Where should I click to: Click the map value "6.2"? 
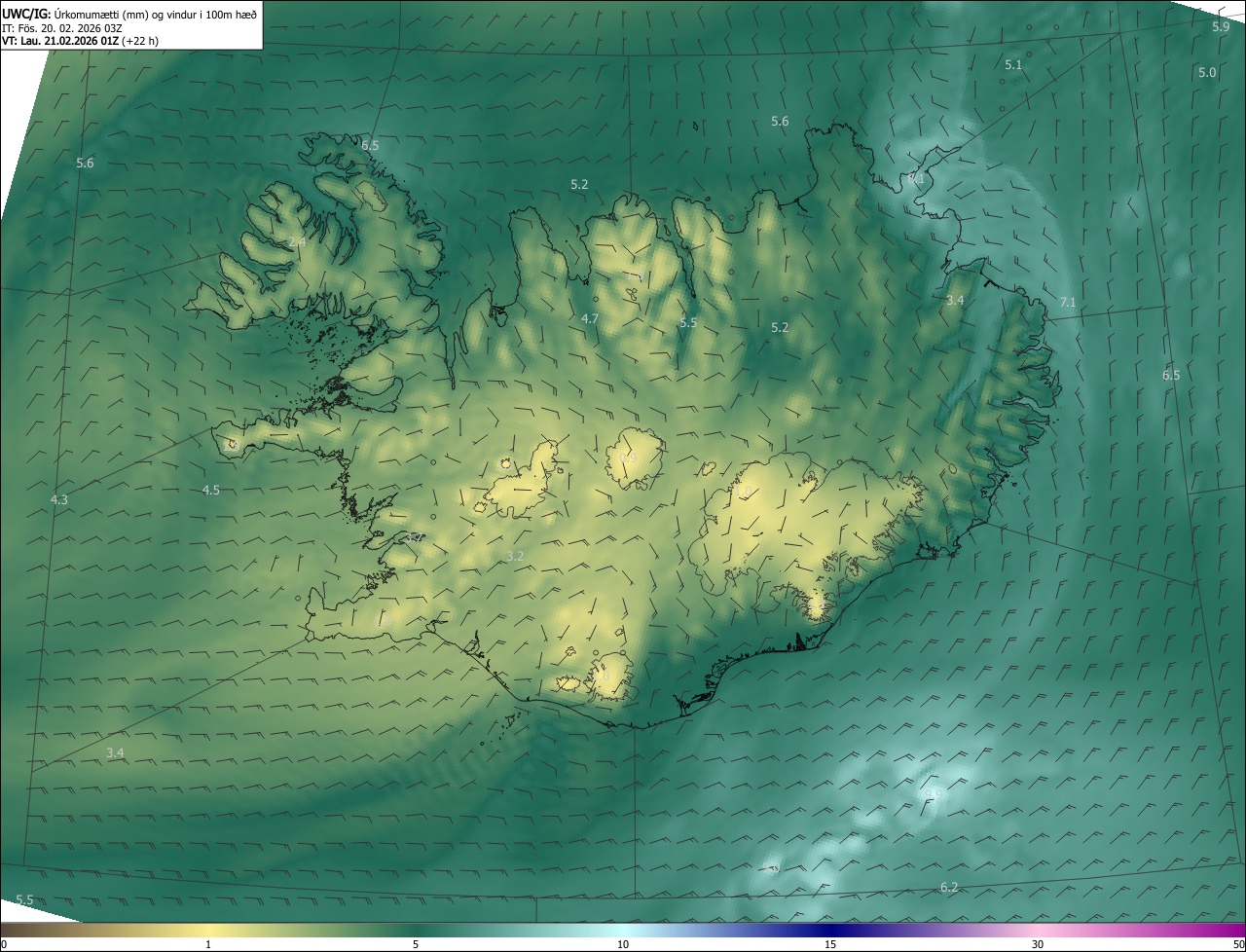(949, 887)
